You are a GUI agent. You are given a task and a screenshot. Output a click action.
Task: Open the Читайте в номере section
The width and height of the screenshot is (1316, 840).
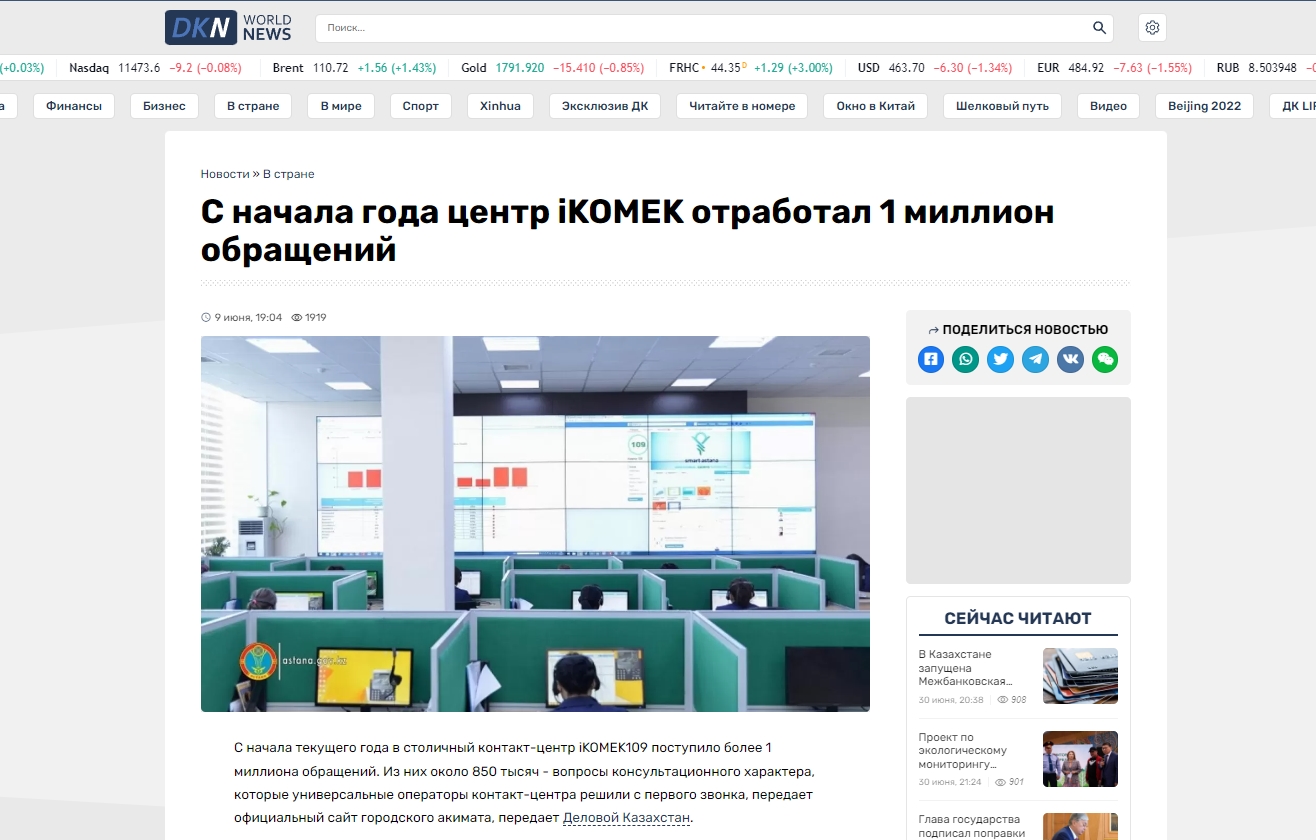[742, 106]
